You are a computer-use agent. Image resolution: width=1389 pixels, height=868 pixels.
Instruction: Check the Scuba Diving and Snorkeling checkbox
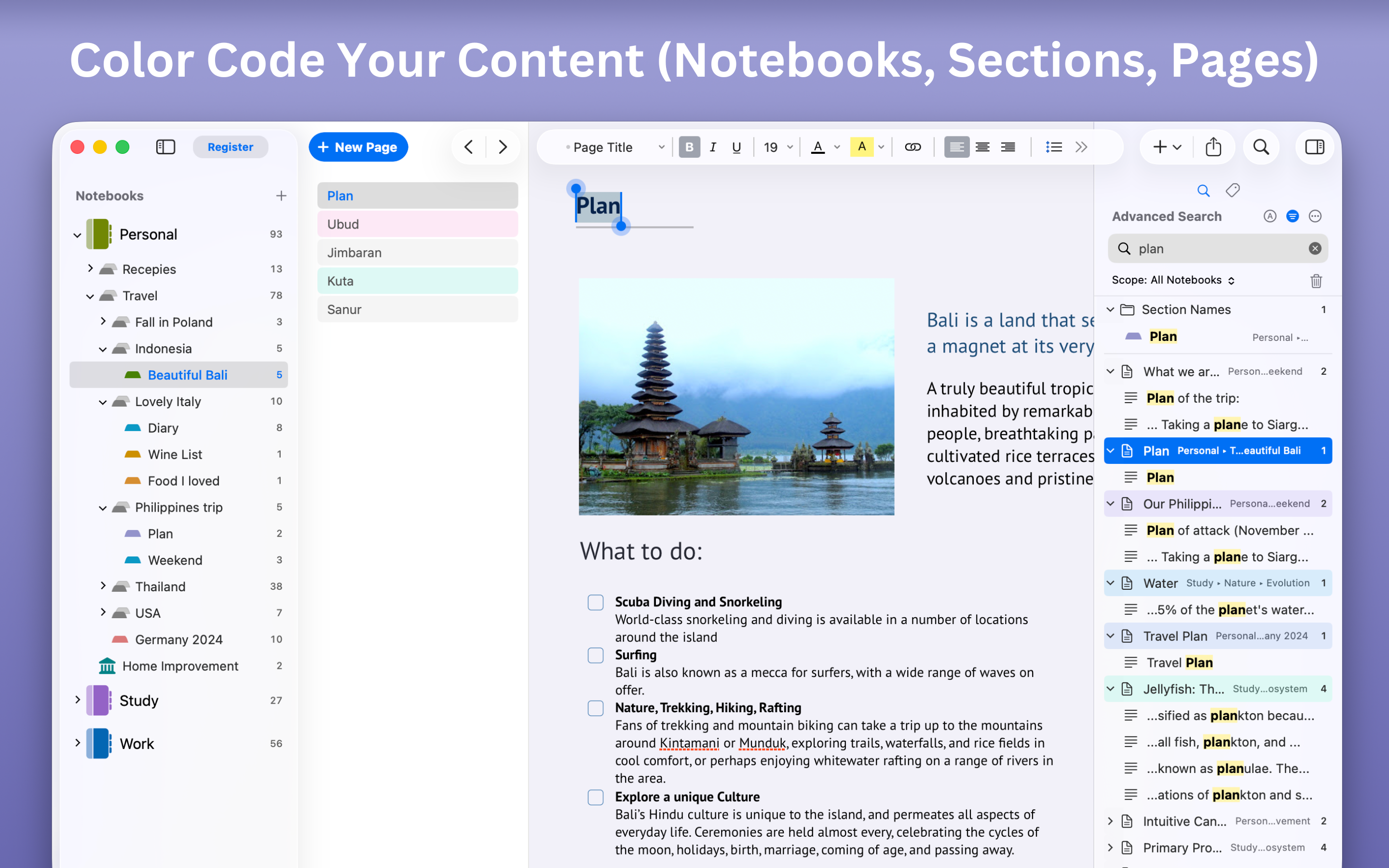[595, 602]
